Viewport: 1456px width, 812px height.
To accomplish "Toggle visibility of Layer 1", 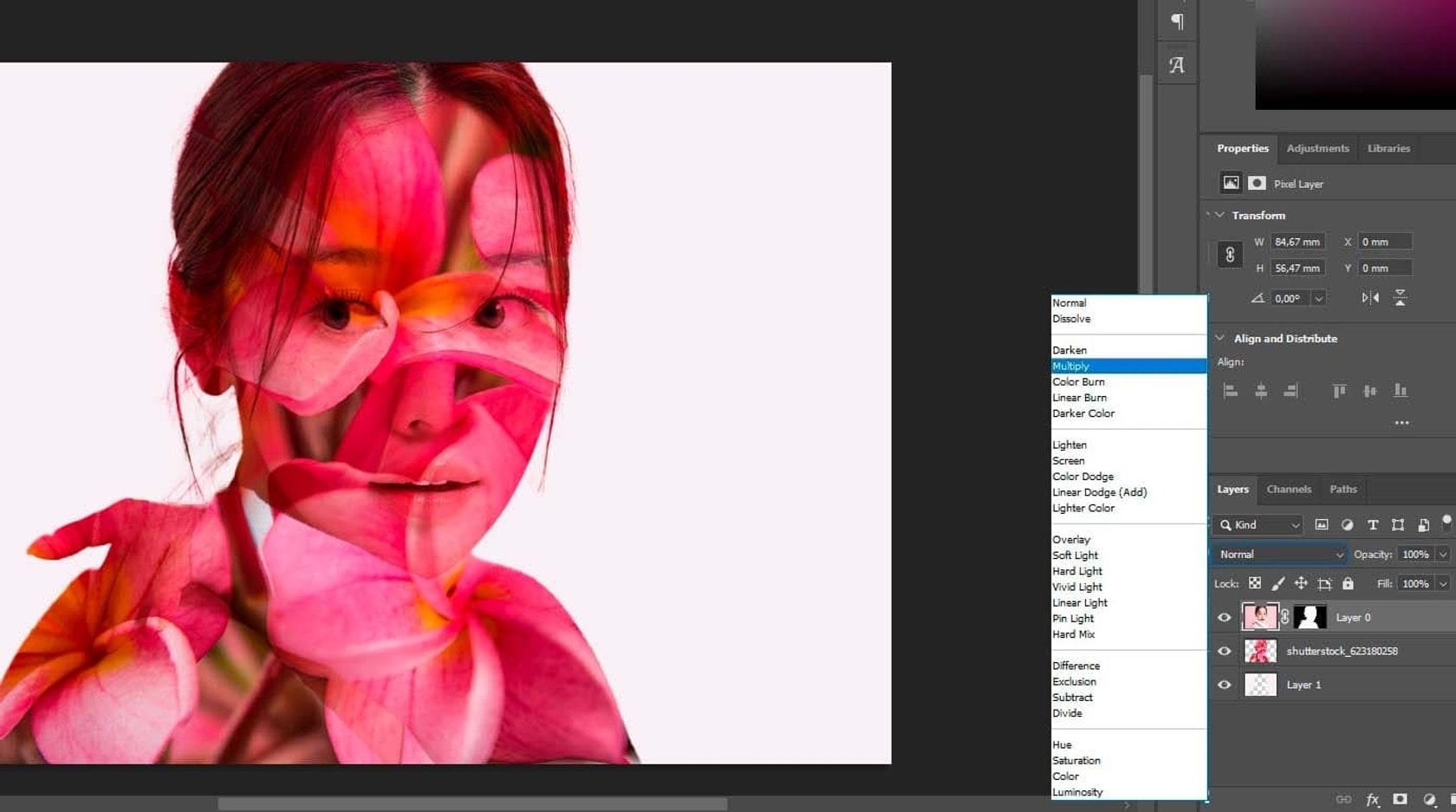I will (x=1225, y=685).
